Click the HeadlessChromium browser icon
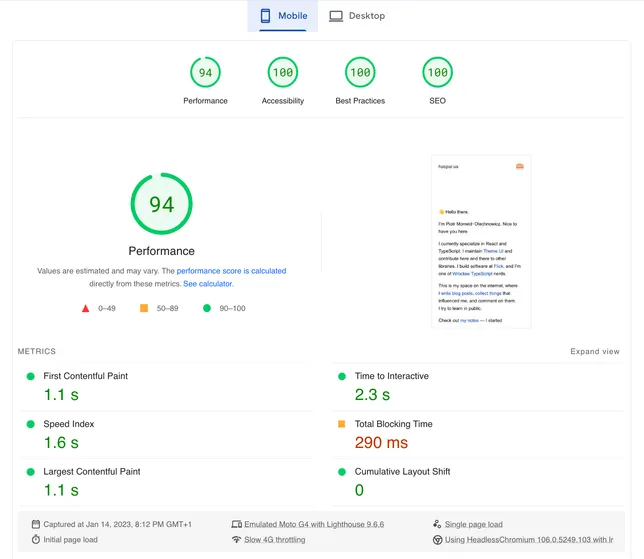The width and height of the screenshot is (644, 559). pyautogui.click(x=437, y=540)
